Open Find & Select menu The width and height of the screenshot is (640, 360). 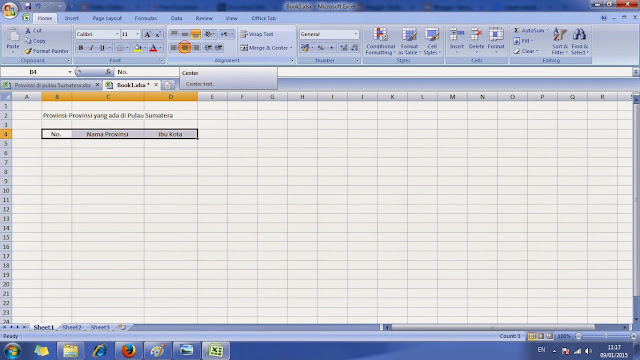(580, 41)
